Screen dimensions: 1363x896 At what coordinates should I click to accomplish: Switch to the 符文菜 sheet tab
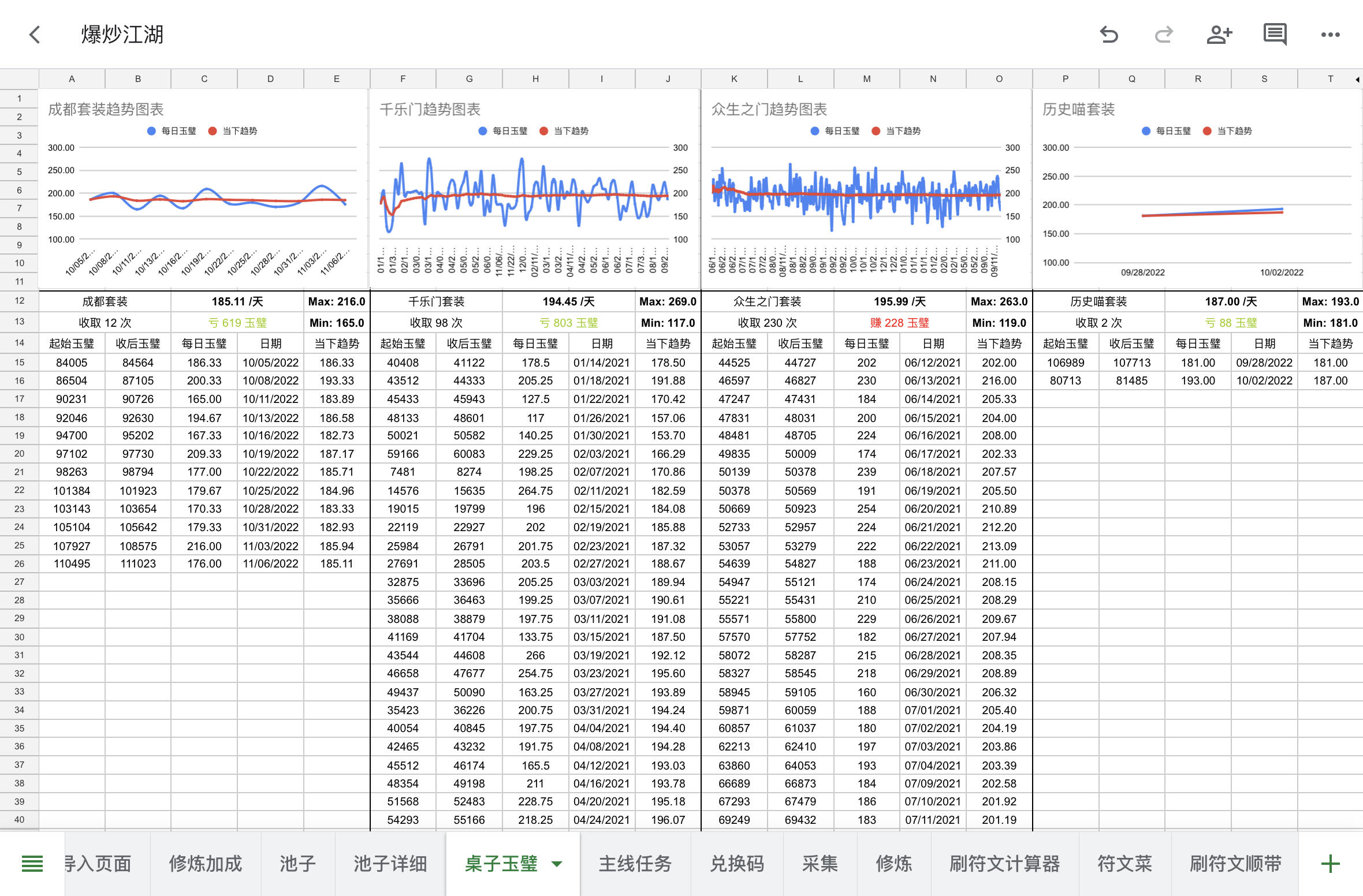click(x=1125, y=864)
